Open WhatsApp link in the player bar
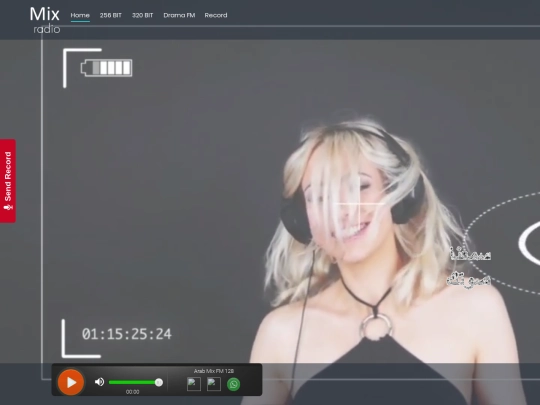Viewport: 540px width, 405px height. coord(233,384)
